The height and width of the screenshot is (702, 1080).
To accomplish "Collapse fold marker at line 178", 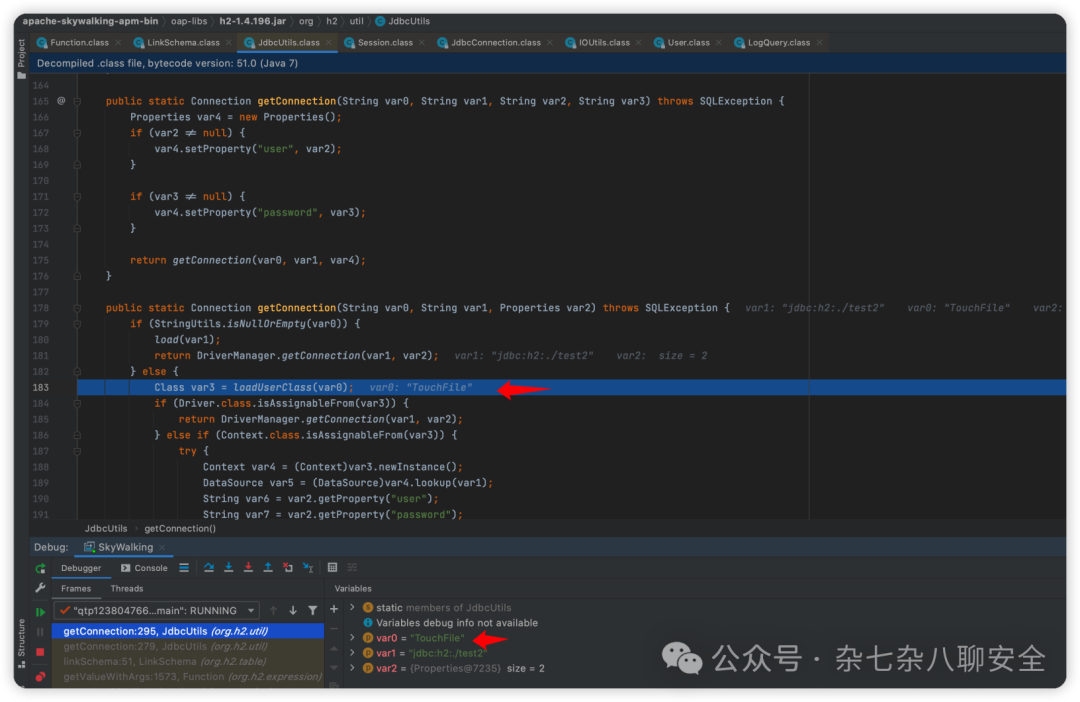I will click(x=77, y=308).
